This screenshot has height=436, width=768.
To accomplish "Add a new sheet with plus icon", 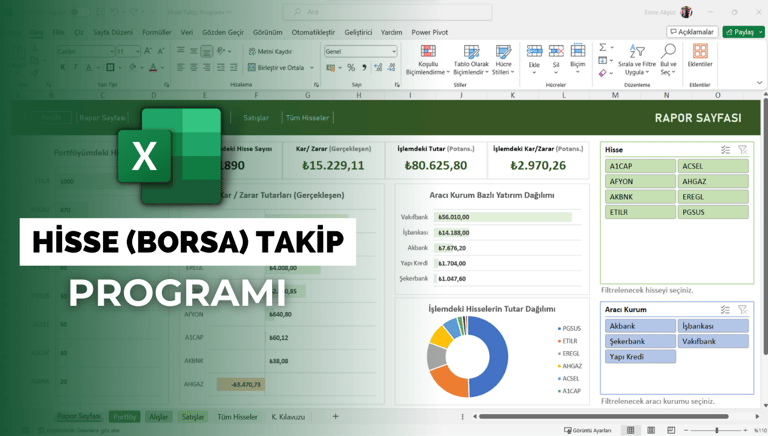I will [336, 416].
